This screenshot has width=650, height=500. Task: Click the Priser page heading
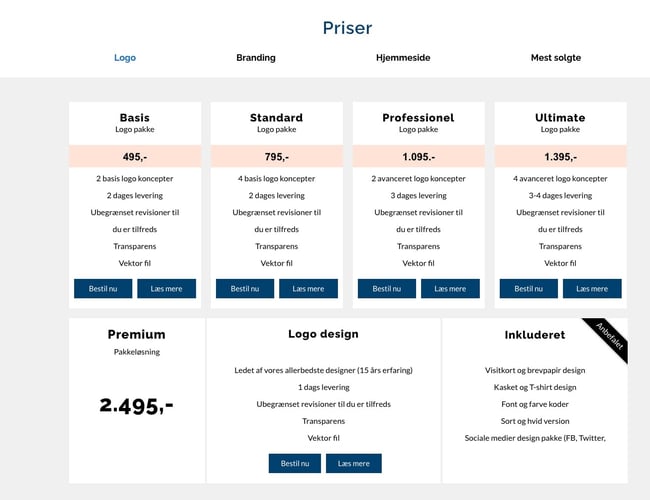tap(347, 28)
